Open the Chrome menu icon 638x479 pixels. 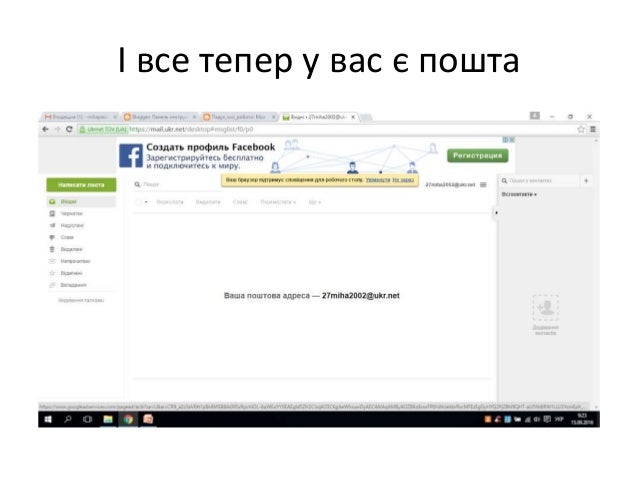click(593, 129)
